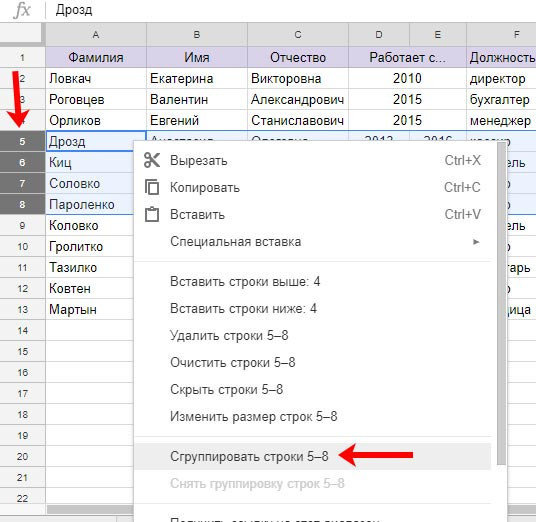Select column D header
Image resolution: width=536 pixels, height=522 pixels.
click(x=379, y=35)
